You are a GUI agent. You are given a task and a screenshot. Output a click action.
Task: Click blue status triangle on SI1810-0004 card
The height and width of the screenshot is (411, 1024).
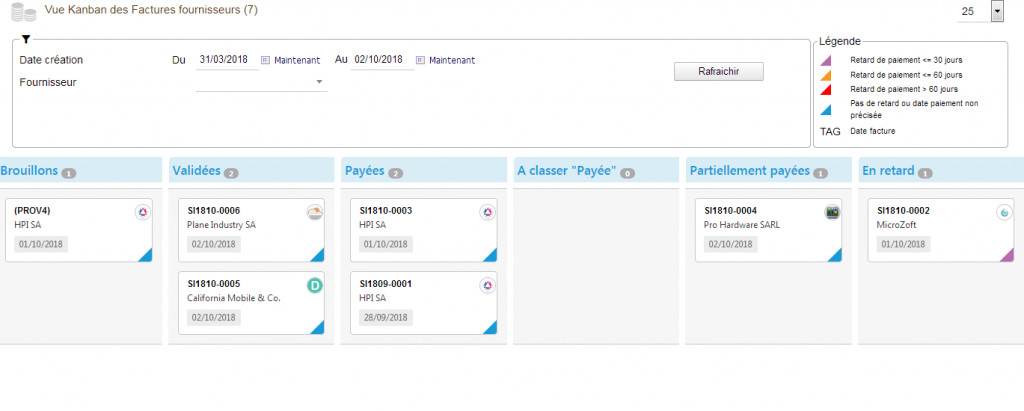click(x=836, y=256)
